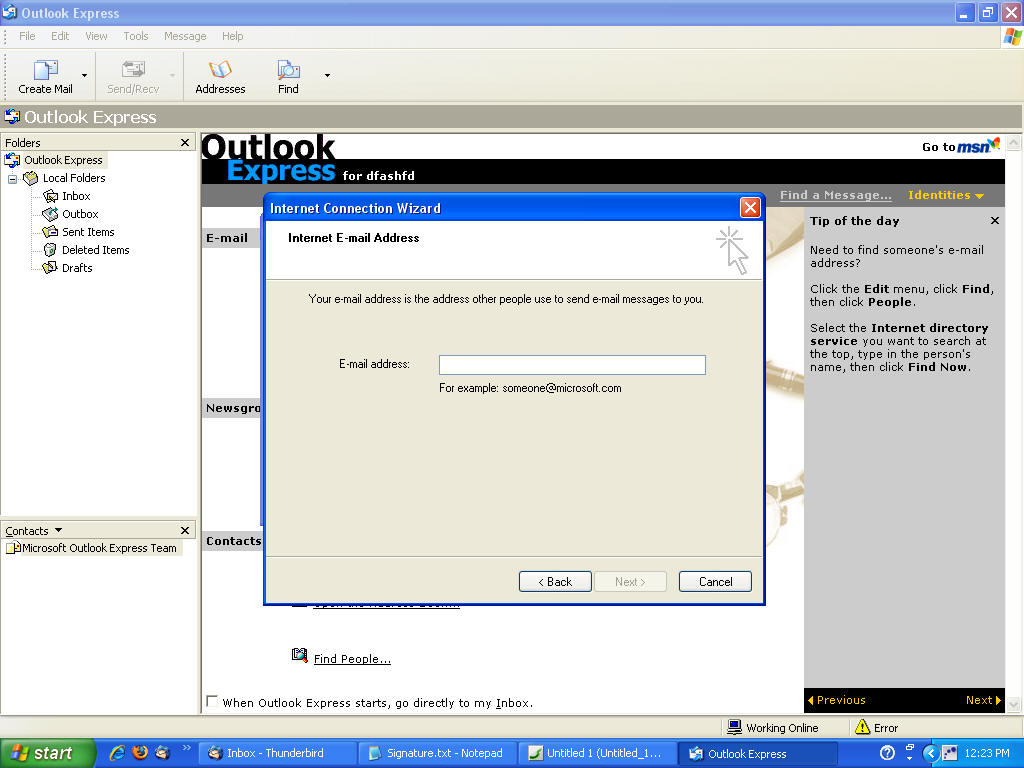Select the Deleted Items folder label
Screen dimensions: 1024x768
pos(95,250)
